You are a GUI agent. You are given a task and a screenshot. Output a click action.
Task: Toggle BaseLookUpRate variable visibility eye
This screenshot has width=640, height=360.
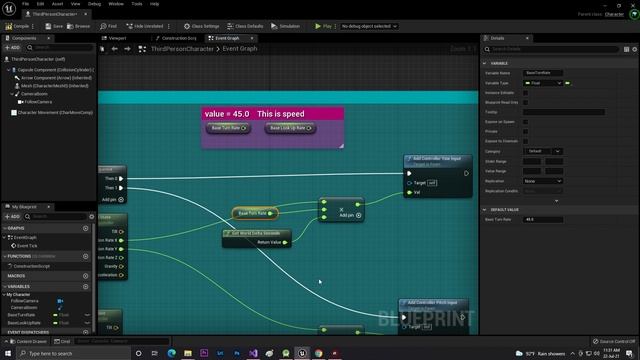point(87,323)
